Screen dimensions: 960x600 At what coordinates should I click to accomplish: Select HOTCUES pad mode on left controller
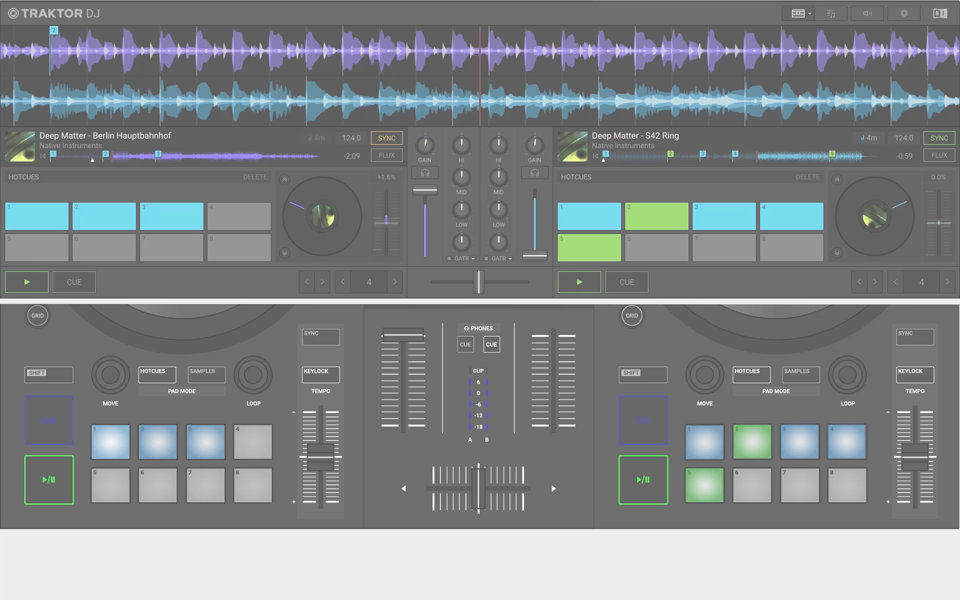pos(156,374)
